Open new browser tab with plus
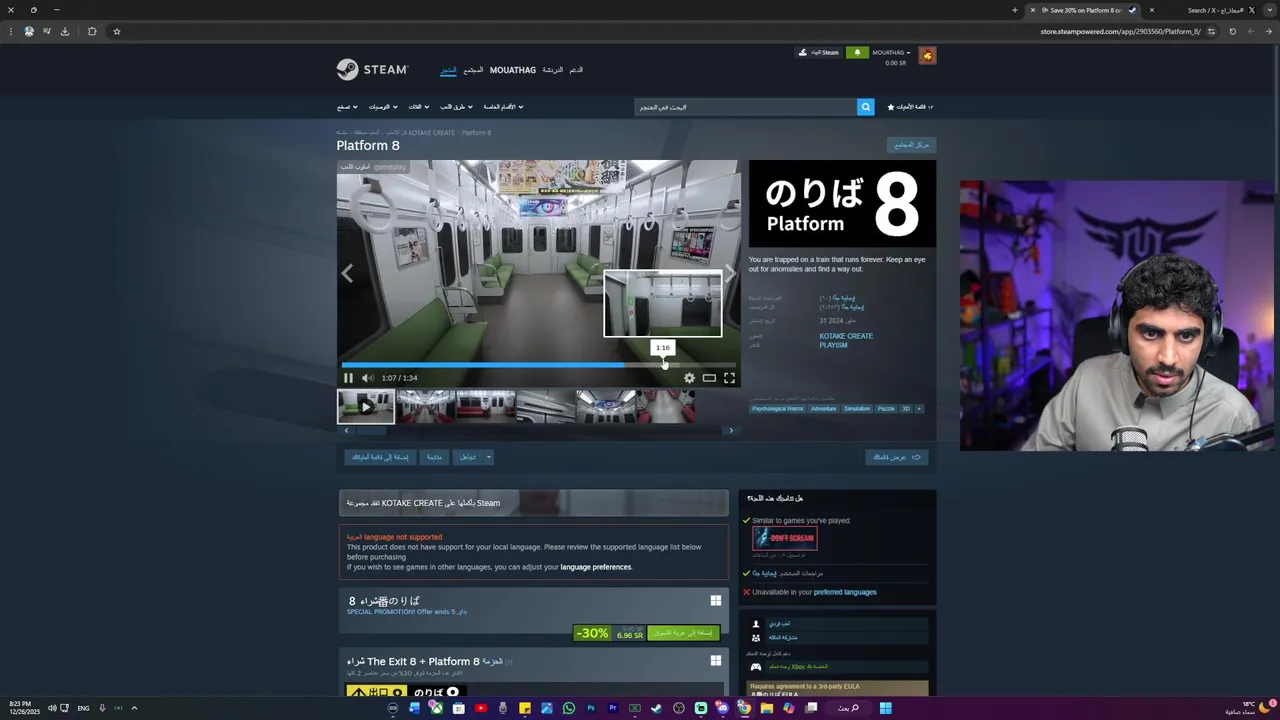 [1014, 10]
